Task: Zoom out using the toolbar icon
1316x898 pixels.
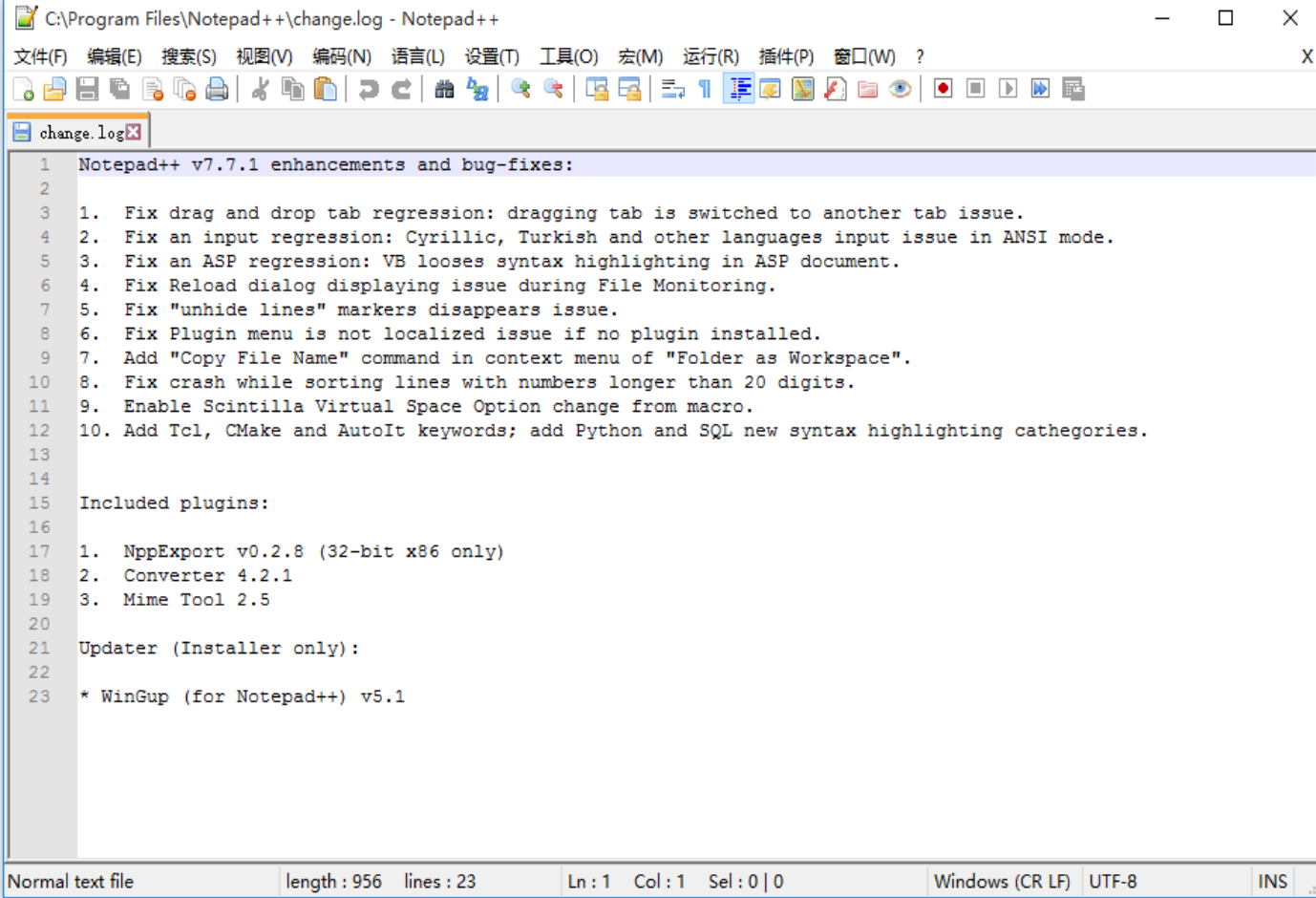Action: [x=553, y=90]
